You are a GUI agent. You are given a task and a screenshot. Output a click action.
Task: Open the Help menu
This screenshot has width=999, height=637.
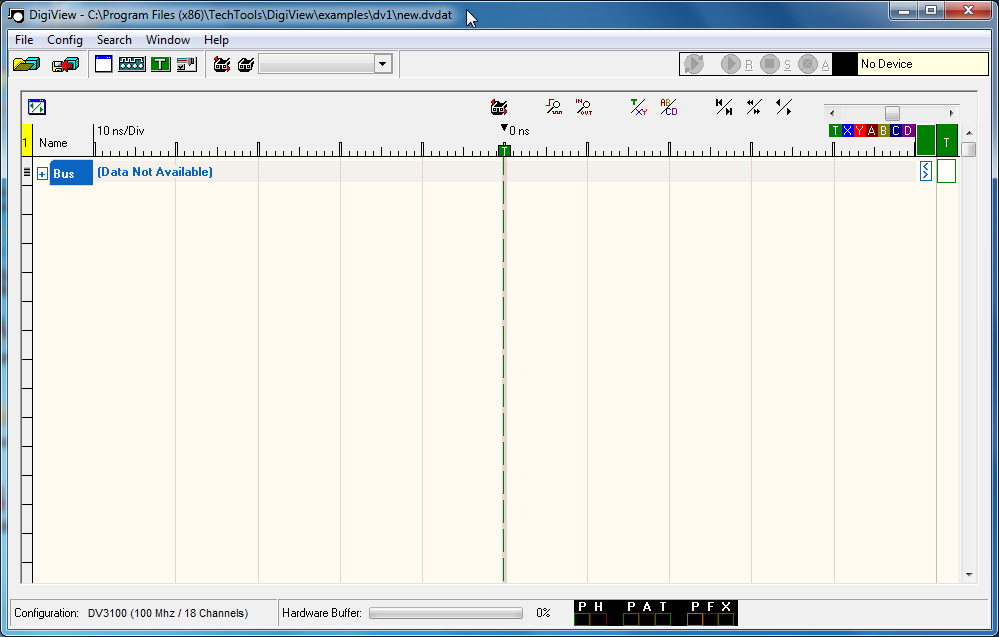point(216,39)
